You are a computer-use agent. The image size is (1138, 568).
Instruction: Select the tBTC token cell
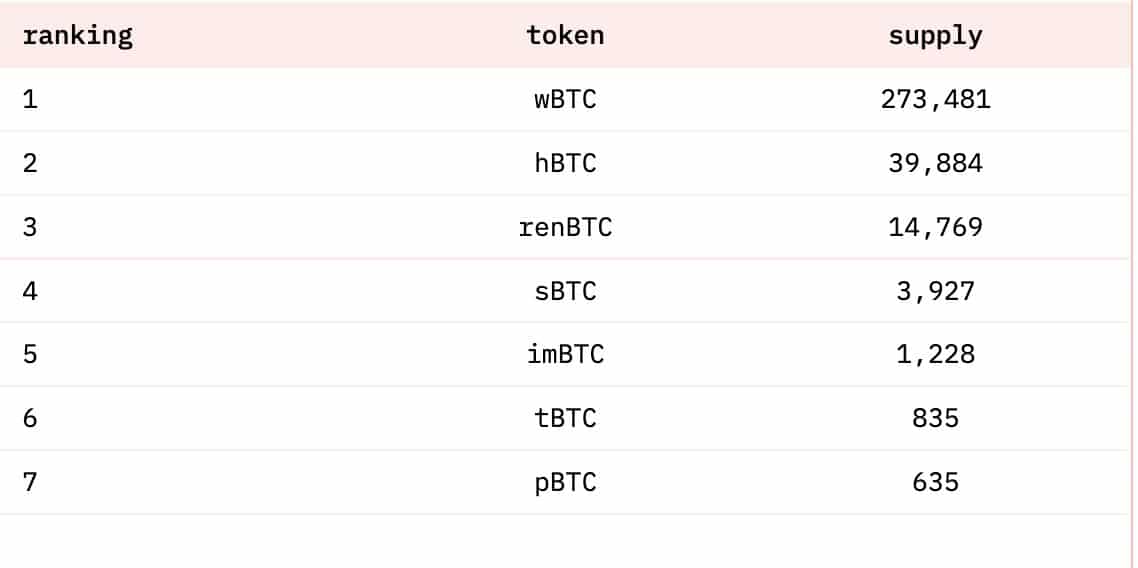click(565, 419)
